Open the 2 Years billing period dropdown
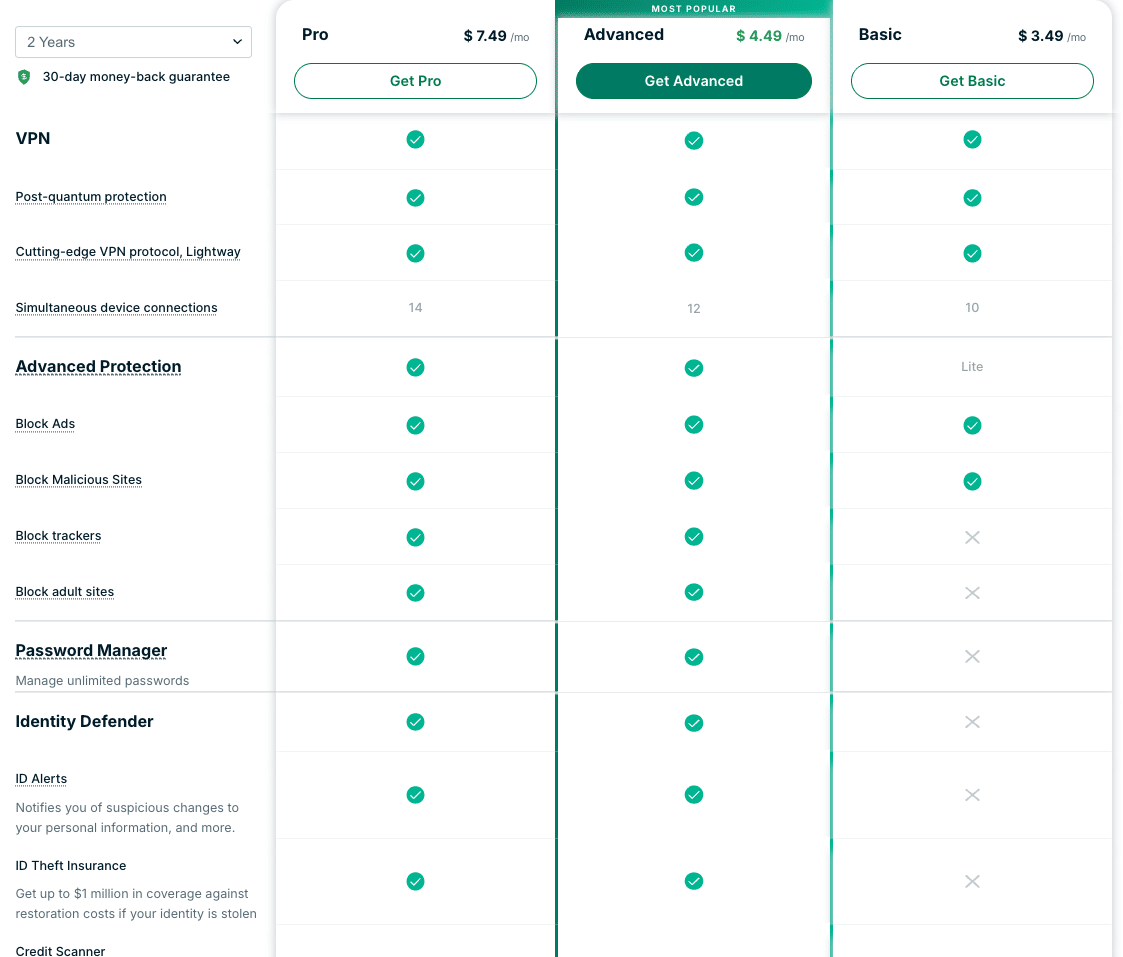The width and height of the screenshot is (1123, 957). (x=133, y=42)
